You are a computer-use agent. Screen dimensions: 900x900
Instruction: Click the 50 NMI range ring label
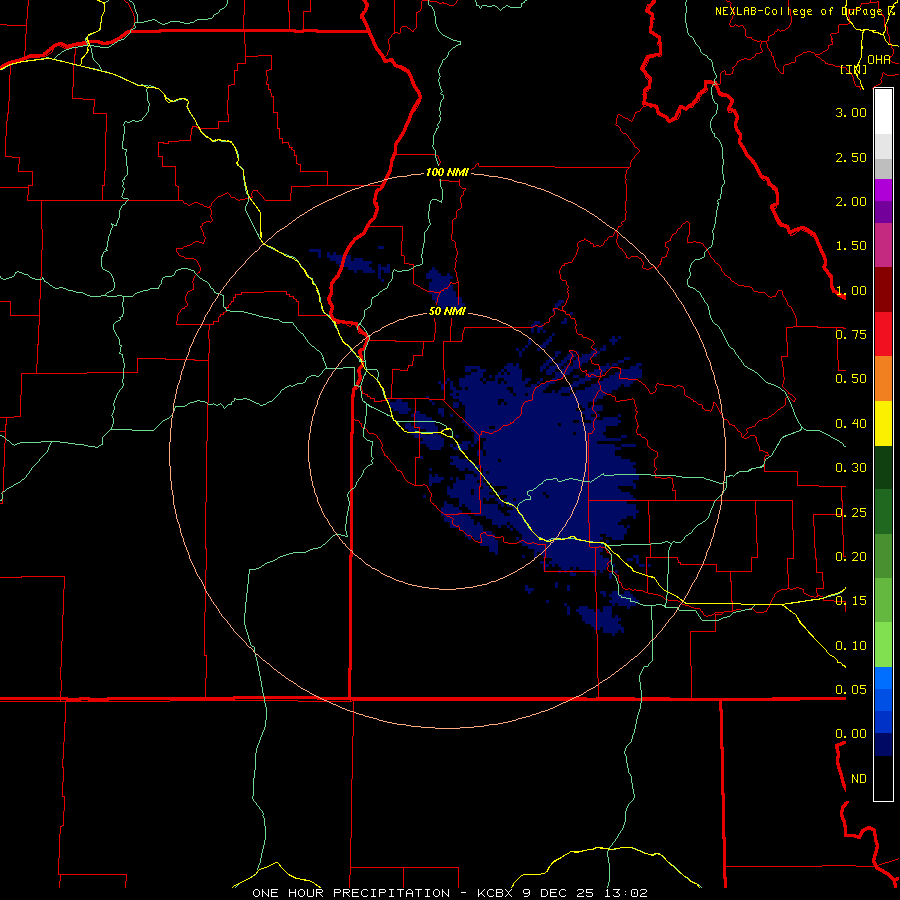tap(447, 312)
